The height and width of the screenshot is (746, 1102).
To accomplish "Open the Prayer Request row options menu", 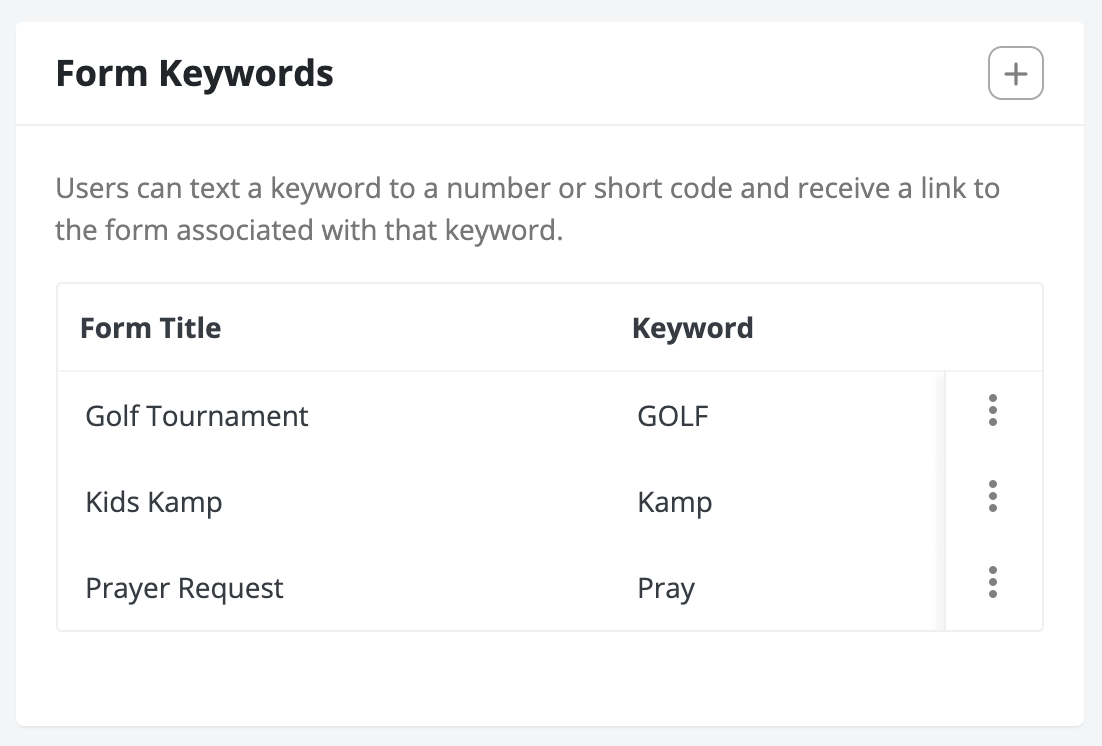I will point(992,583).
